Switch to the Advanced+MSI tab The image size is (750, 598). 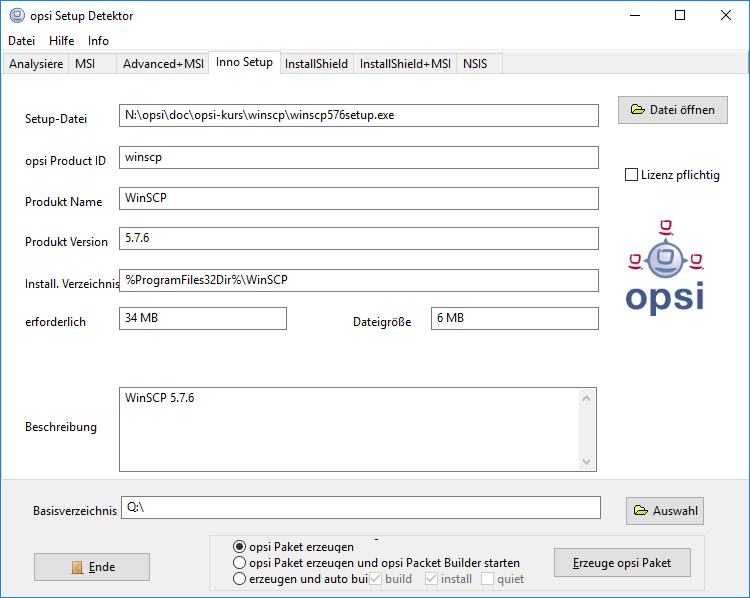[x=163, y=64]
